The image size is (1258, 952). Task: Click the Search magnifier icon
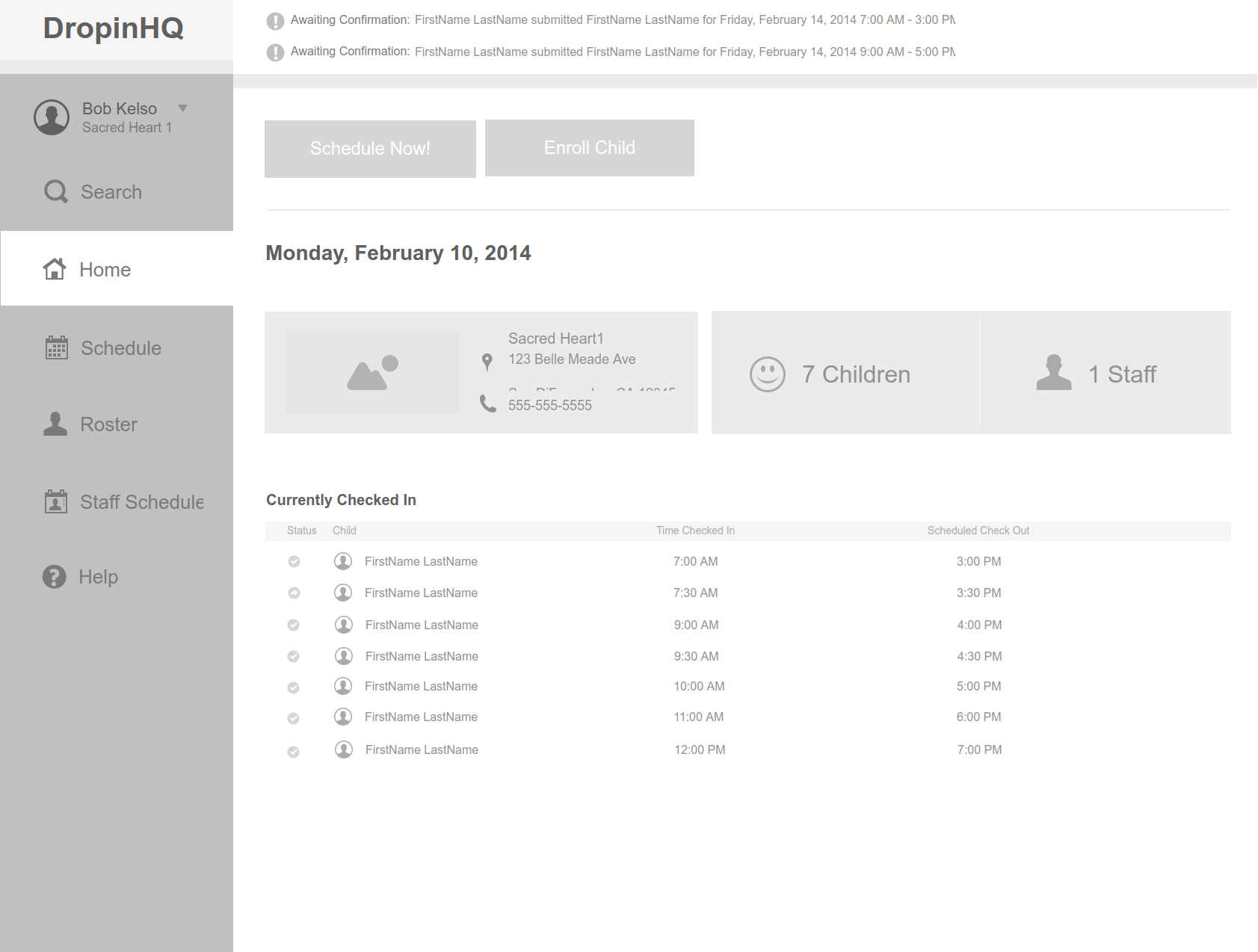pos(56,192)
